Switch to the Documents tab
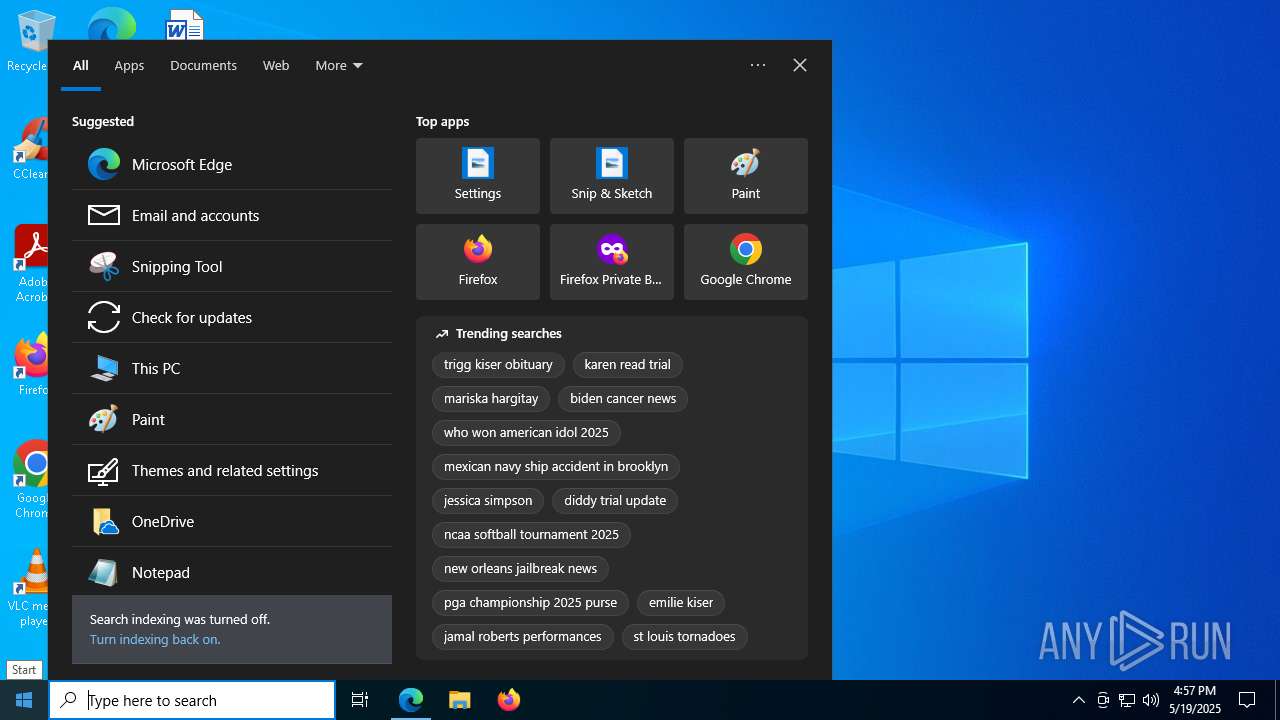Image resolution: width=1280 pixels, height=720 pixels. click(203, 66)
